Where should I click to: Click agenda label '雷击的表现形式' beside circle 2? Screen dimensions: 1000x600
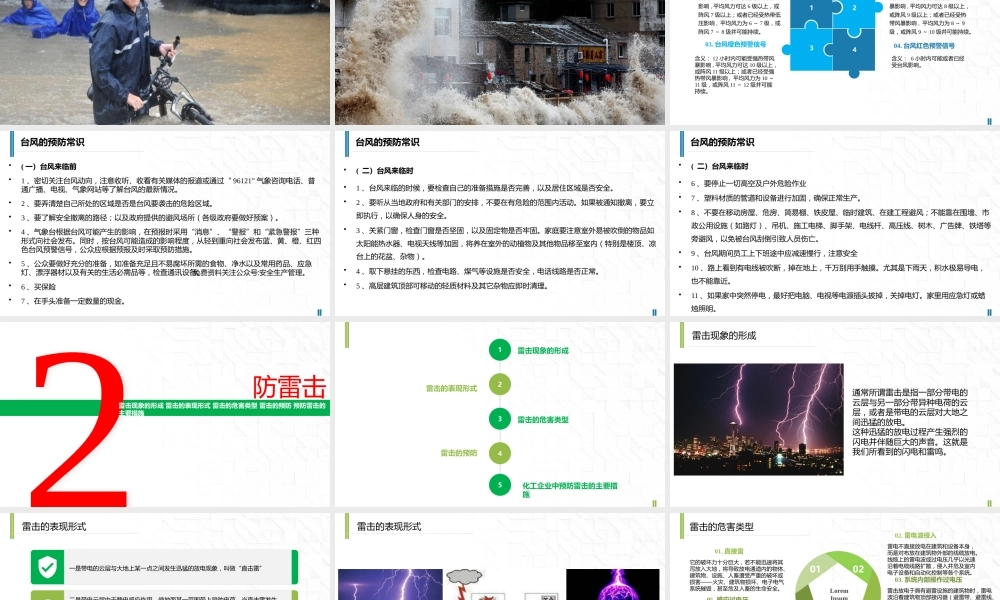tap(452, 388)
